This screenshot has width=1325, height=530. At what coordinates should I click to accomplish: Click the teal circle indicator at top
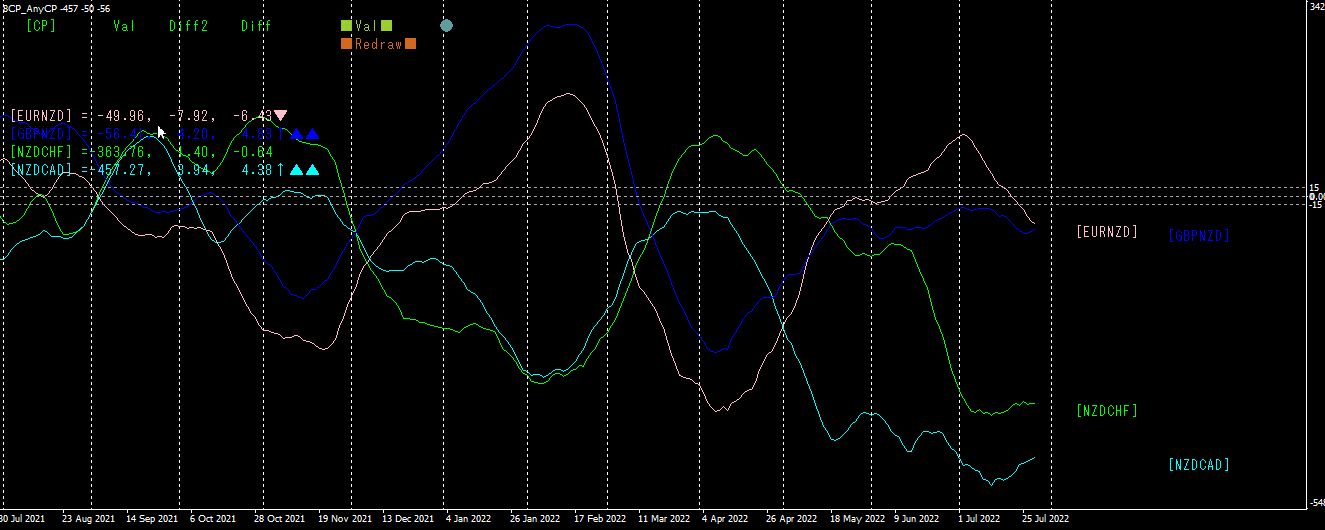[x=447, y=26]
